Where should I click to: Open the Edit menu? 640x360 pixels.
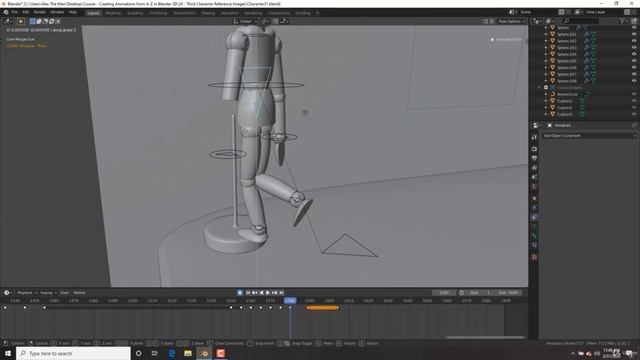(x=26, y=12)
